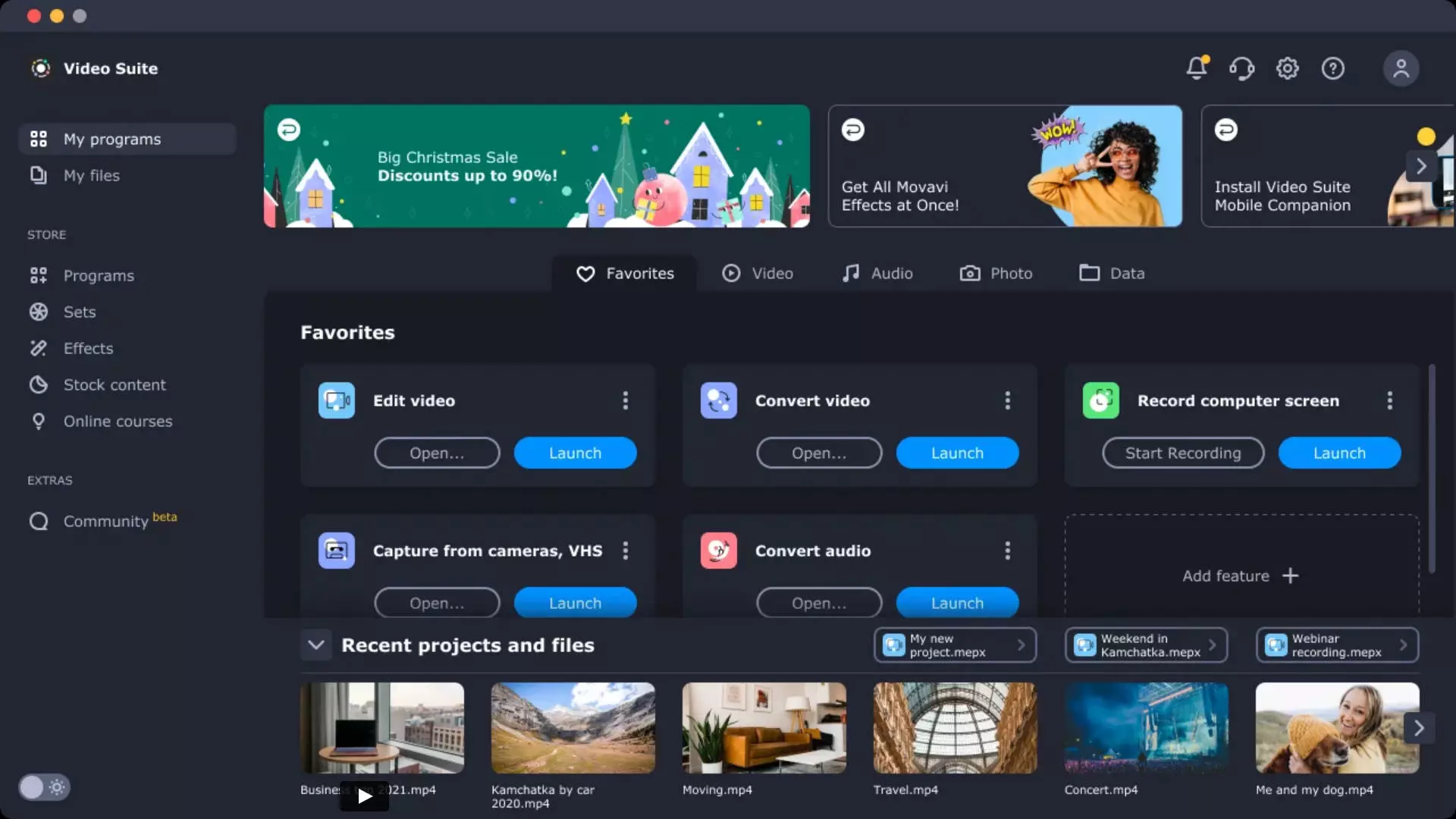
Task: Click the link icon on Movavi Effects banner
Action: [853, 130]
